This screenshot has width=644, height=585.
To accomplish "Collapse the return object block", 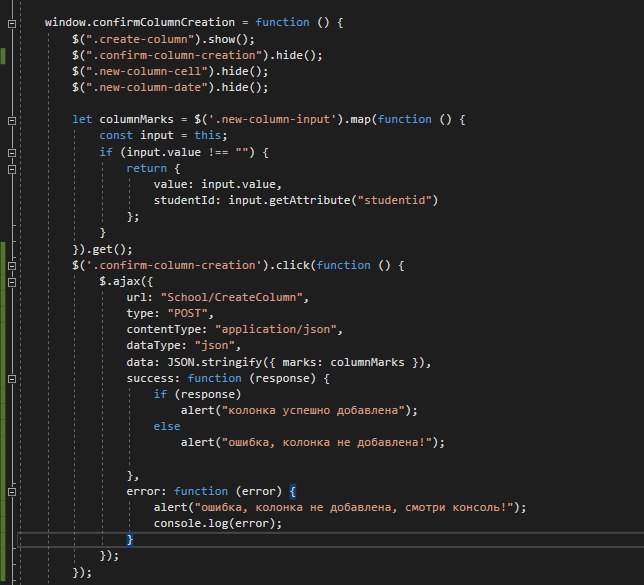I will pos(12,169).
